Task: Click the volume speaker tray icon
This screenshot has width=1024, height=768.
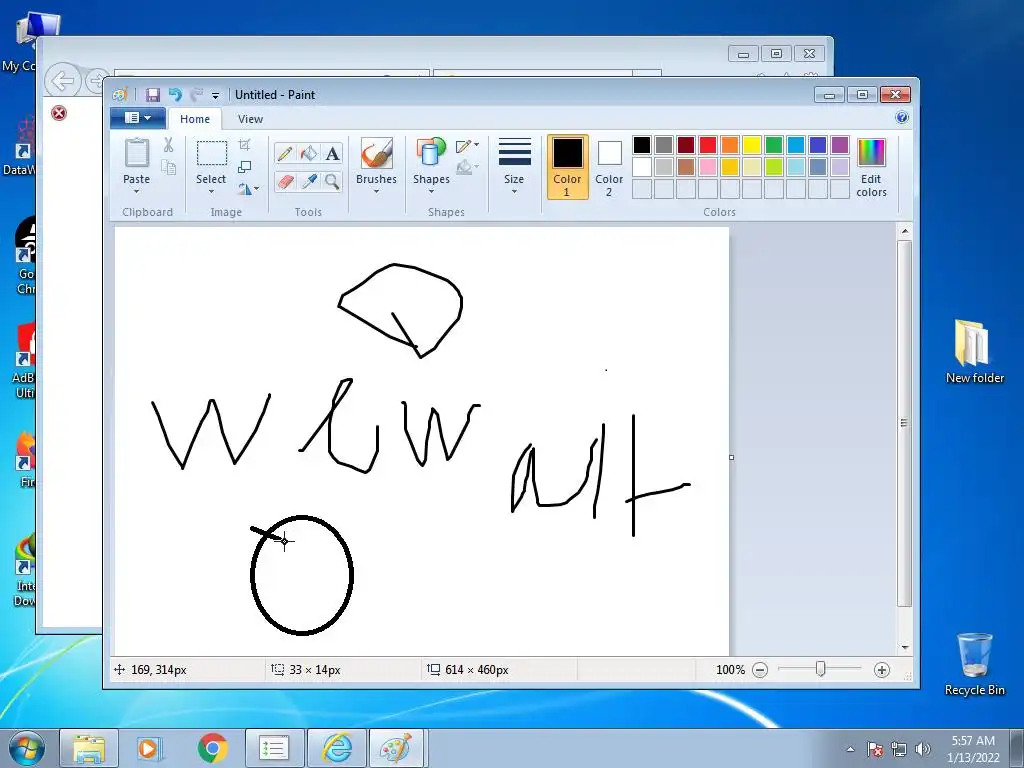Action: pyautogui.click(x=923, y=749)
